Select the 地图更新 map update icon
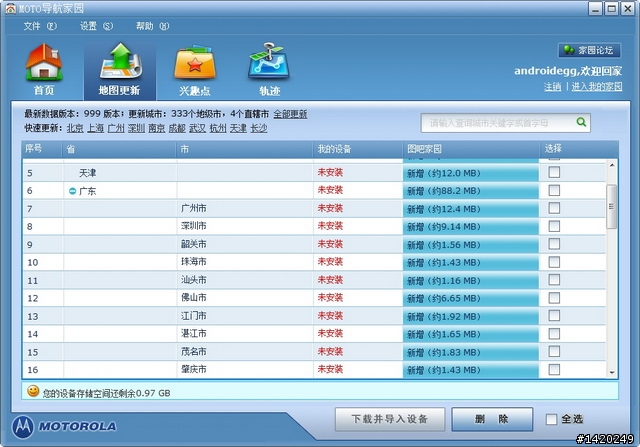 [120, 69]
